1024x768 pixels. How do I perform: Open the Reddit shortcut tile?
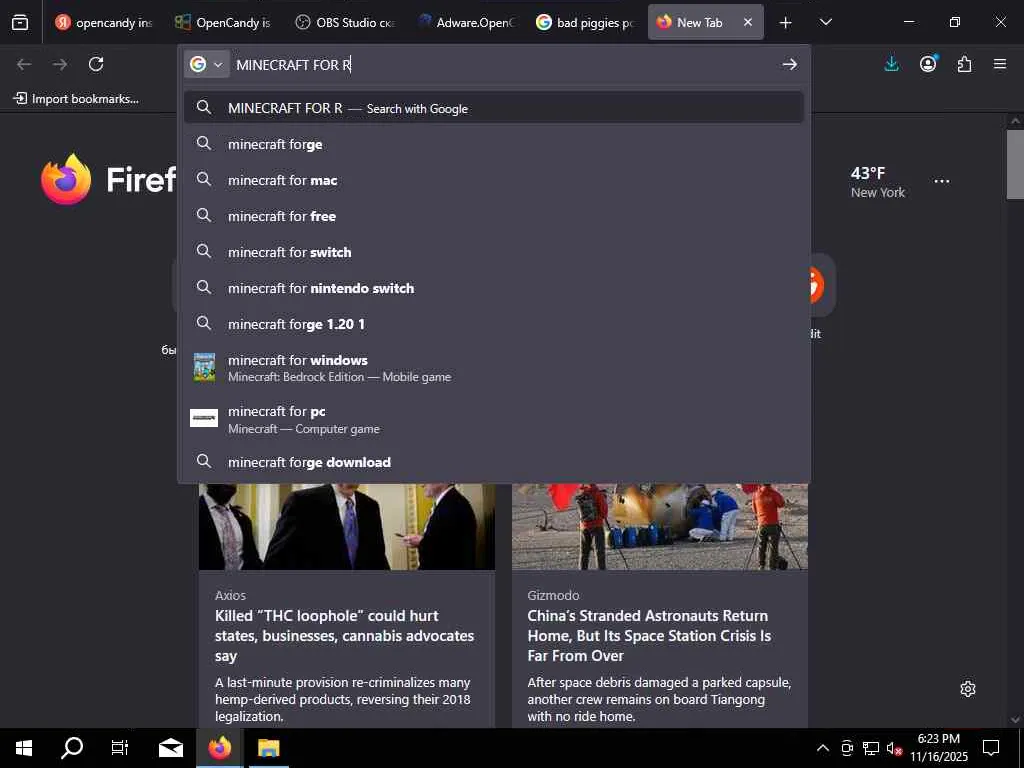click(822, 284)
